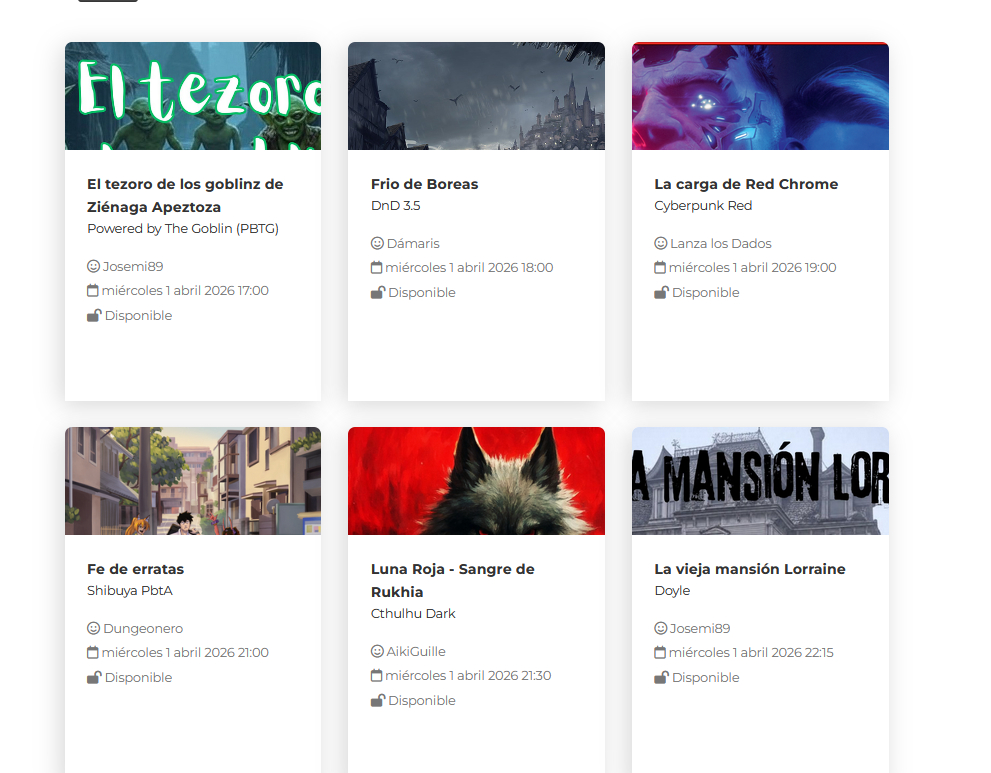Click the open padlock icon in La carga de Red Chrome card
Screen dimensions: 991x773
660,293
